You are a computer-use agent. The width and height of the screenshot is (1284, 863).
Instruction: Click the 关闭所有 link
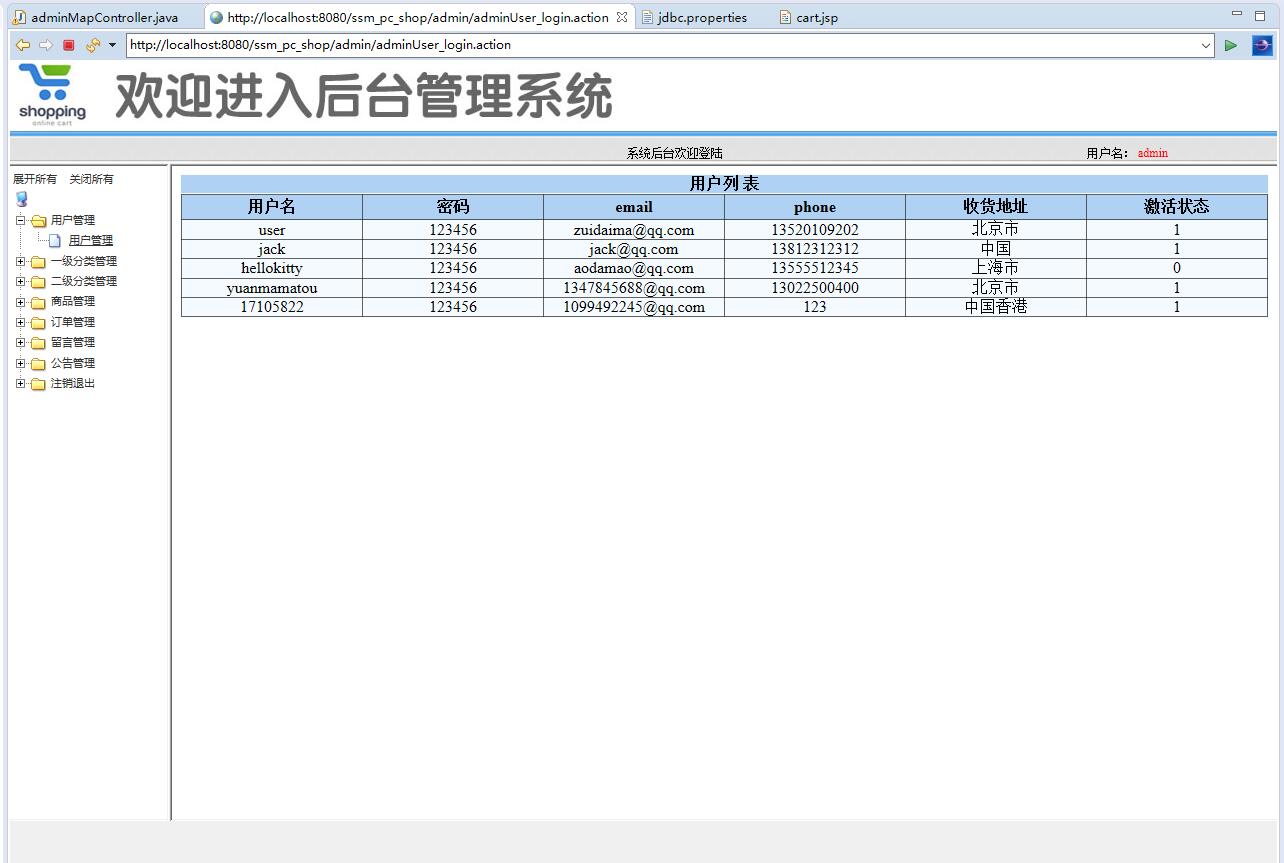[91, 179]
